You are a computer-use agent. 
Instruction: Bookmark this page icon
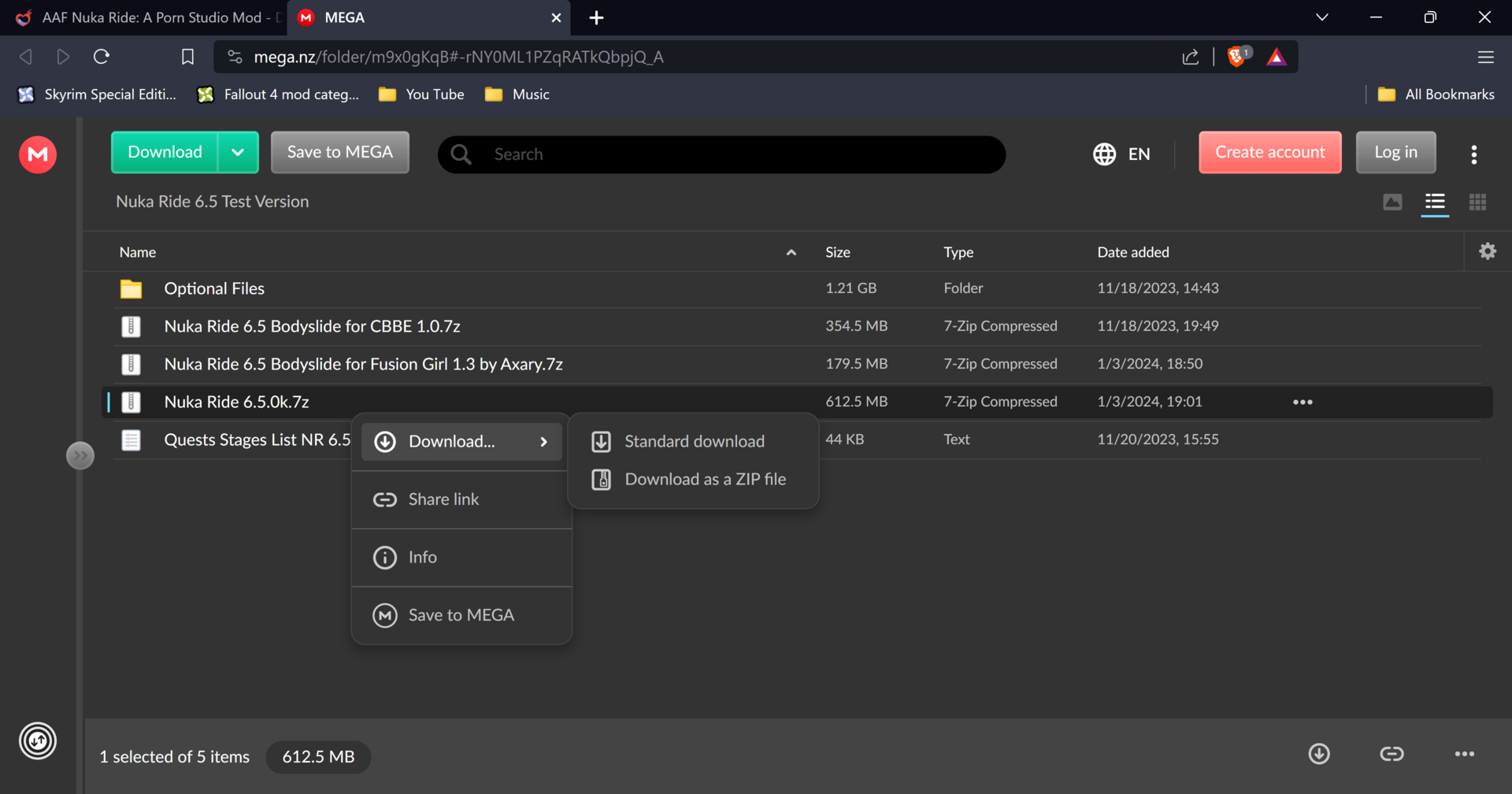click(x=187, y=57)
